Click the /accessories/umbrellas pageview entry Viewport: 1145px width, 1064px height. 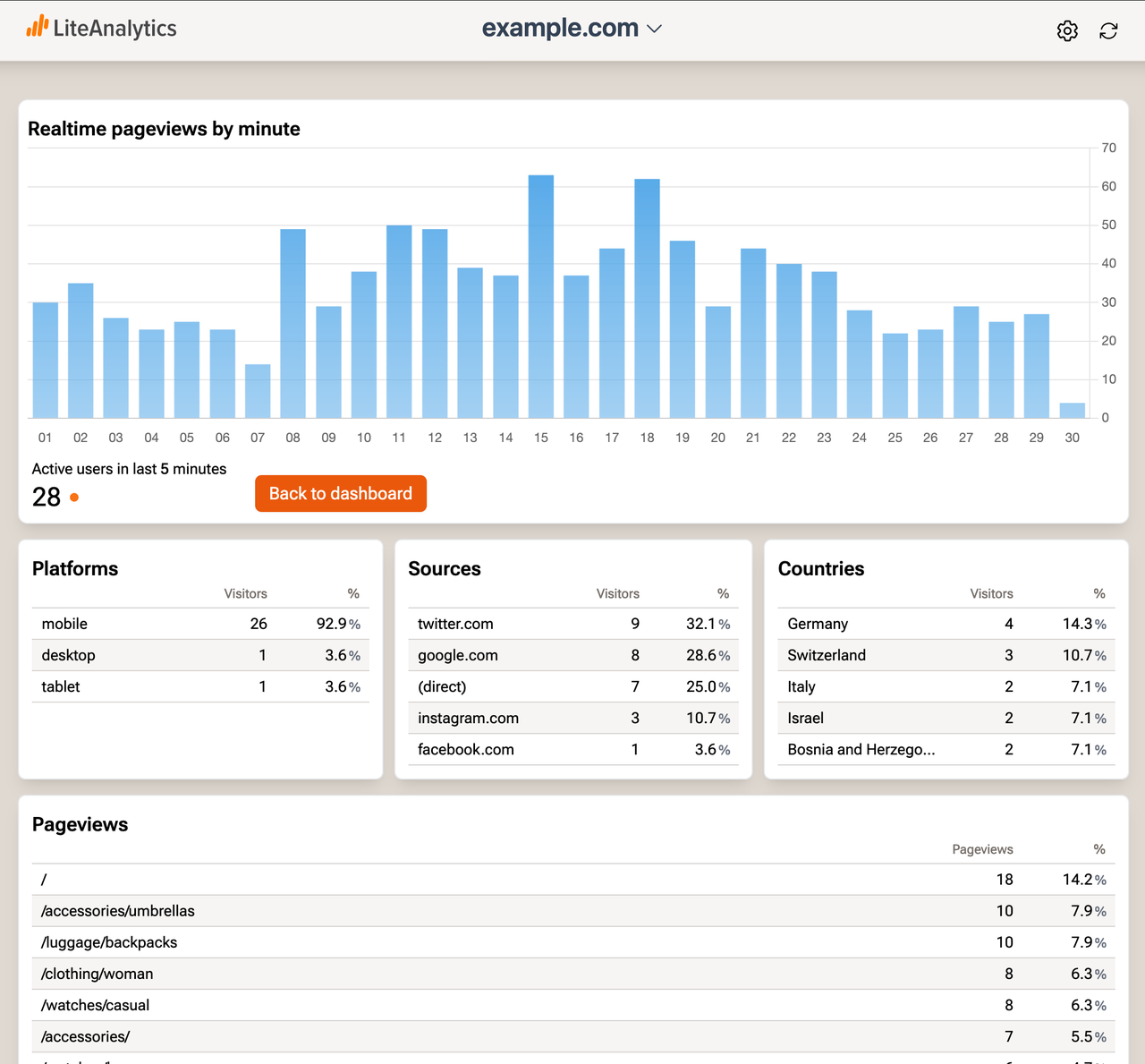tap(117, 910)
